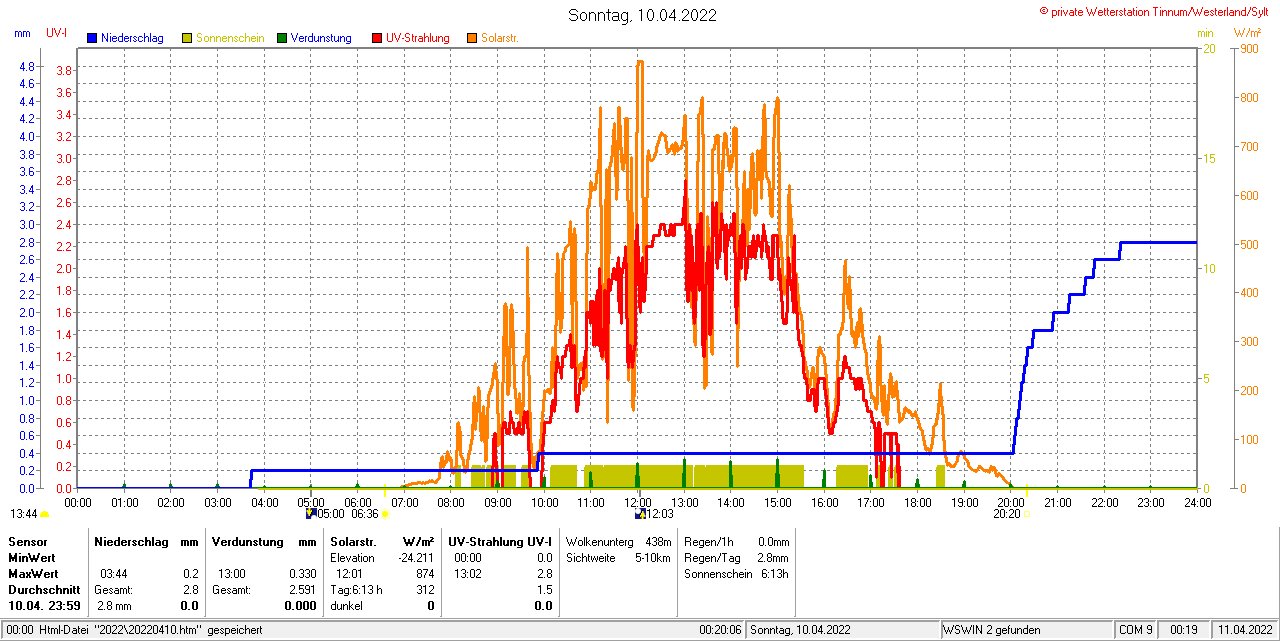Click the blue mm axis unit label
The width and height of the screenshot is (1280, 641).
pos(22,33)
